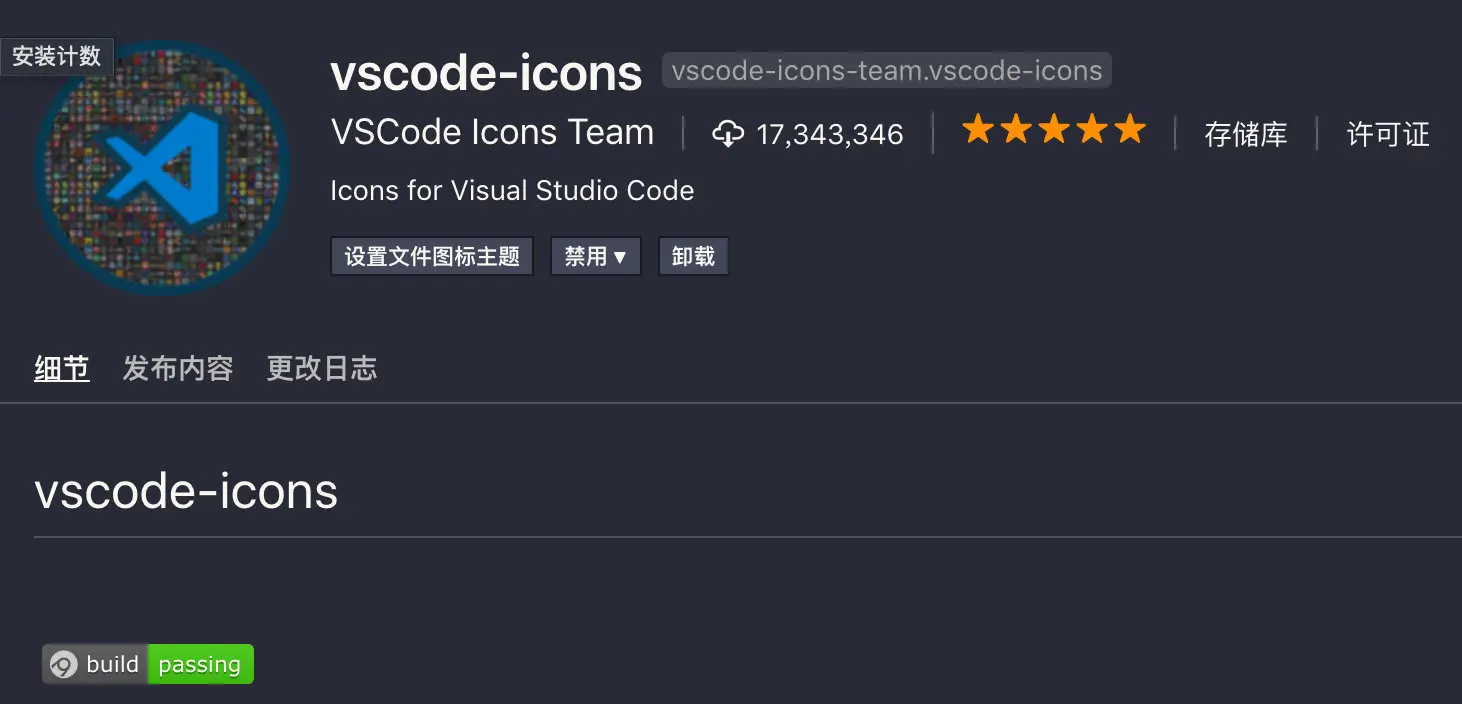This screenshot has width=1462, height=704.
Task: Switch to the 发布内容 tab
Action: pyautogui.click(x=178, y=368)
